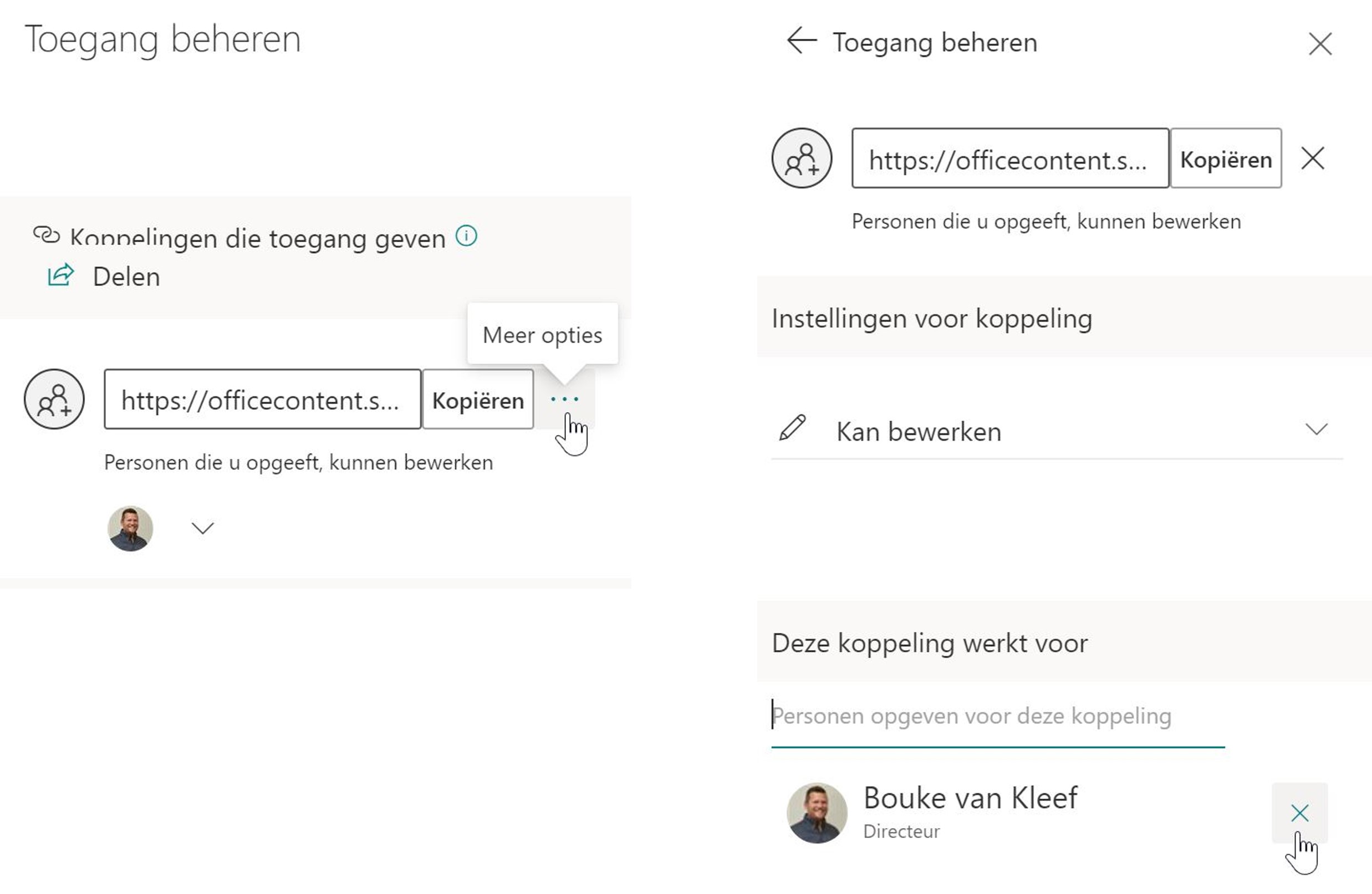Click the Delen share icon
This screenshot has width=1372, height=894.
[x=60, y=275]
